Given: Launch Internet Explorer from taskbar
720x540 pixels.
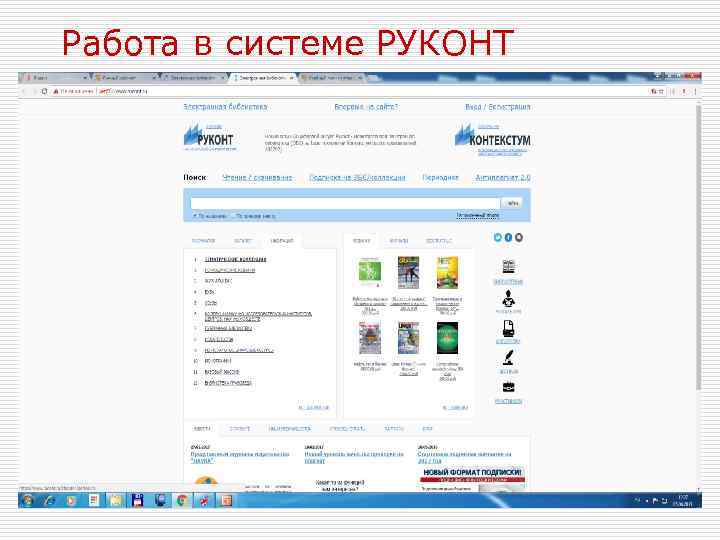Looking at the screenshot, I should (50, 500).
